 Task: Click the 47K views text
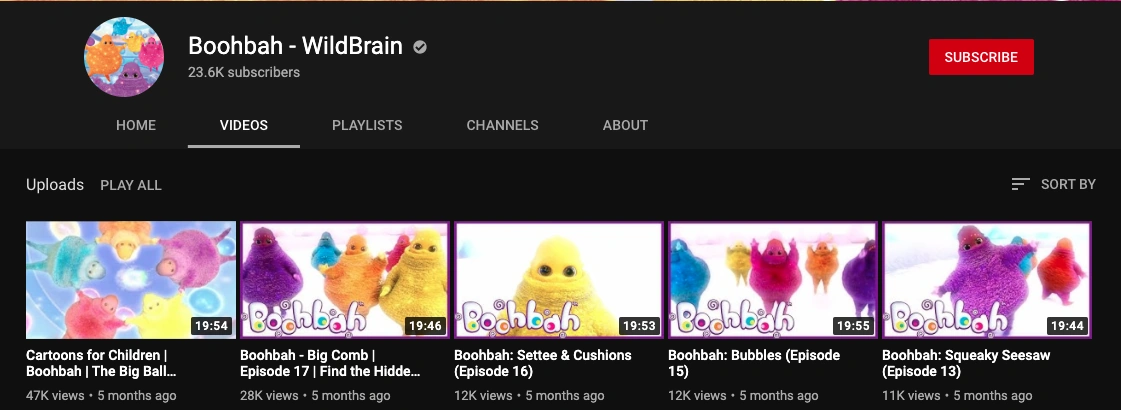pos(55,396)
